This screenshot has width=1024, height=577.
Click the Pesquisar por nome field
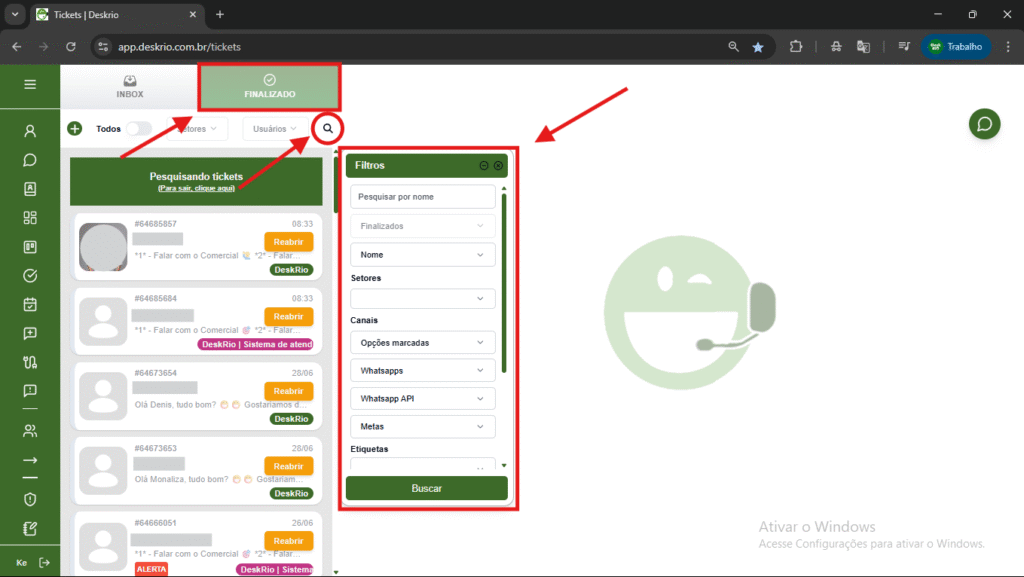click(x=423, y=196)
